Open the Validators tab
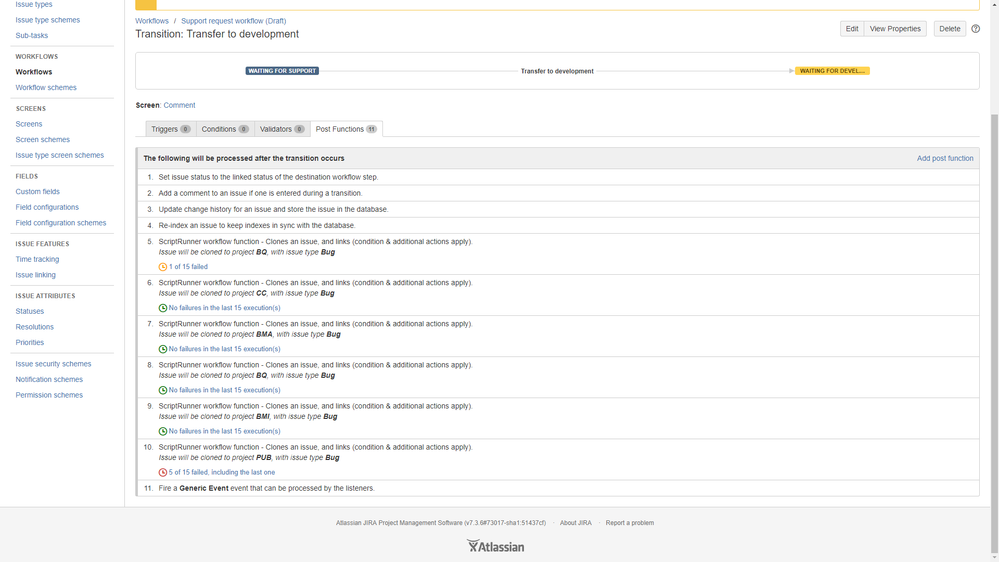 tap(282, 129)
